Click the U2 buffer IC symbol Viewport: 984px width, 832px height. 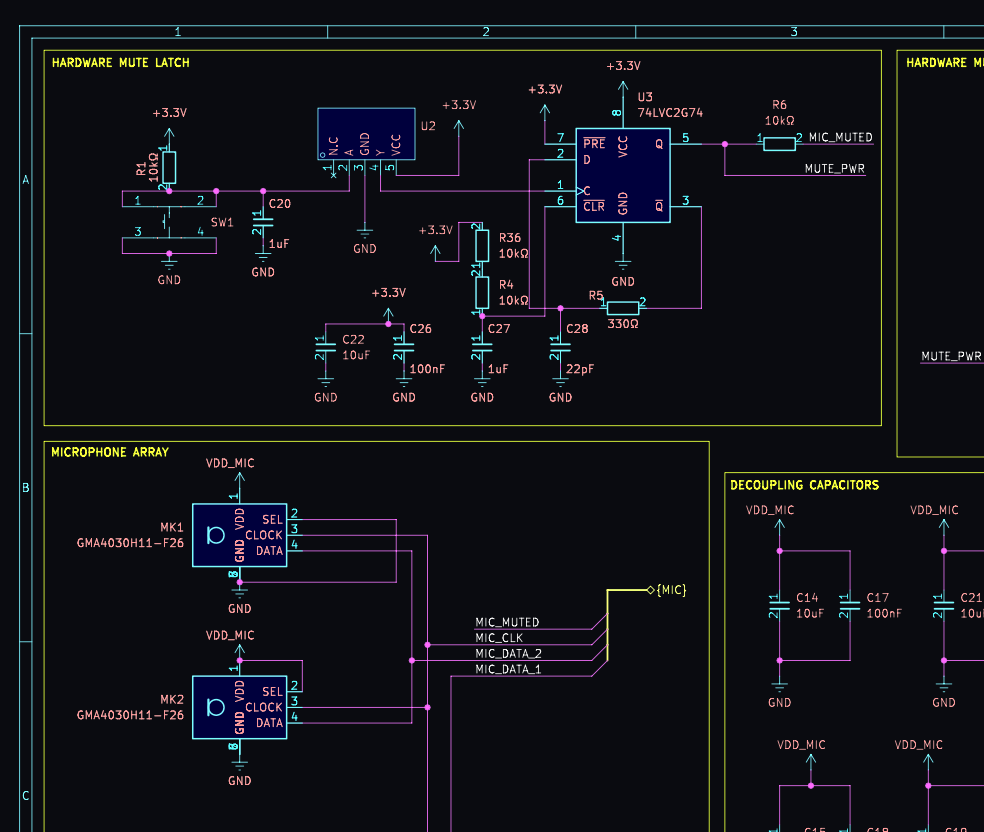(x=365, y=134)
